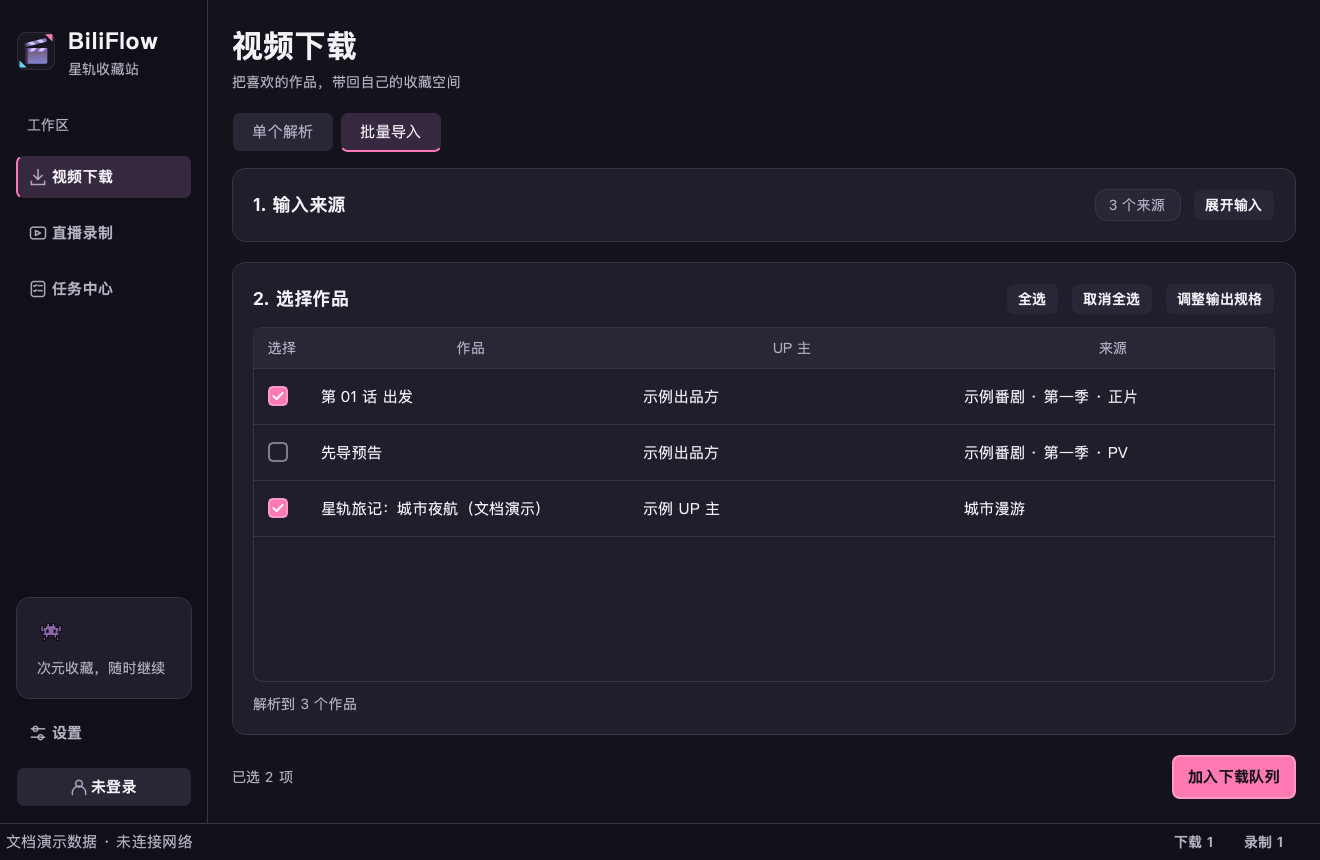Open 设置 in the sidebar
The image size is (1320, 860).
pyautogui.click(x=104, y=733)
